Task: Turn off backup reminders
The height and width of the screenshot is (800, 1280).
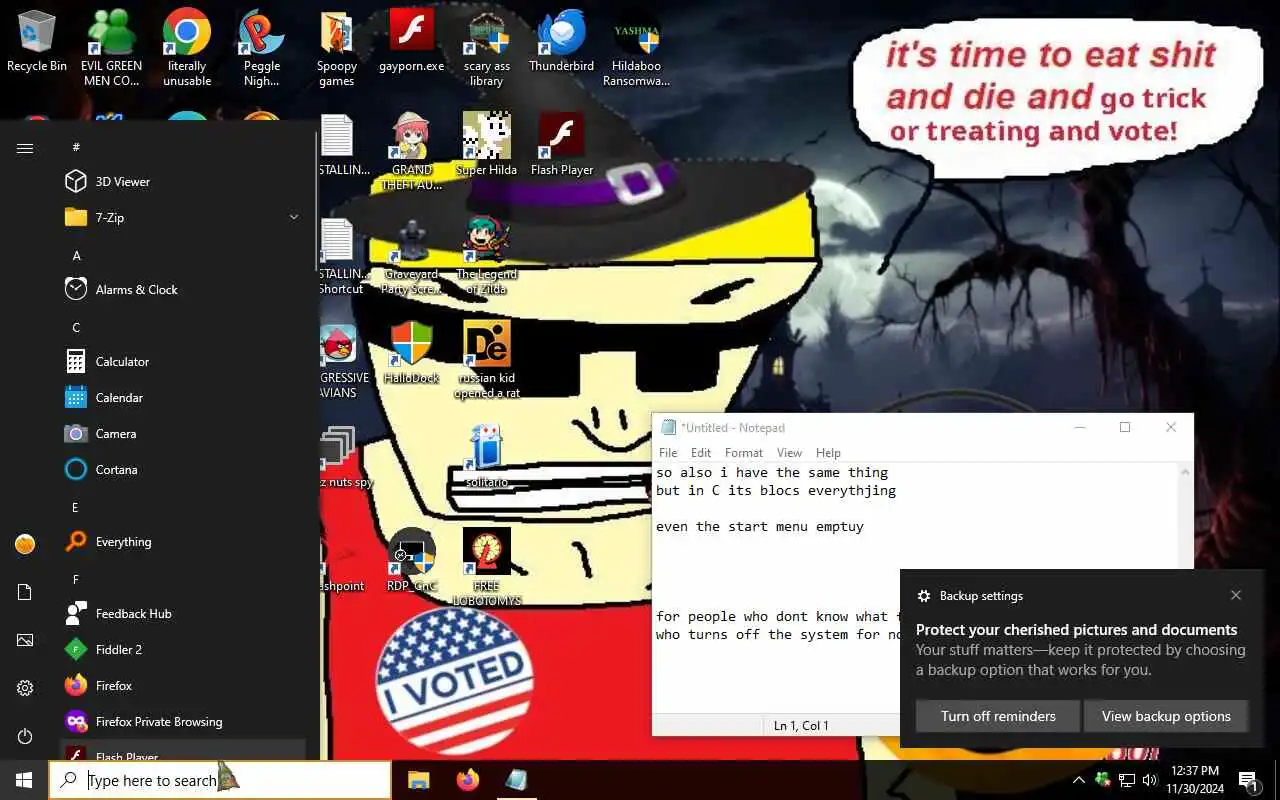Action: tap(998, 716)
